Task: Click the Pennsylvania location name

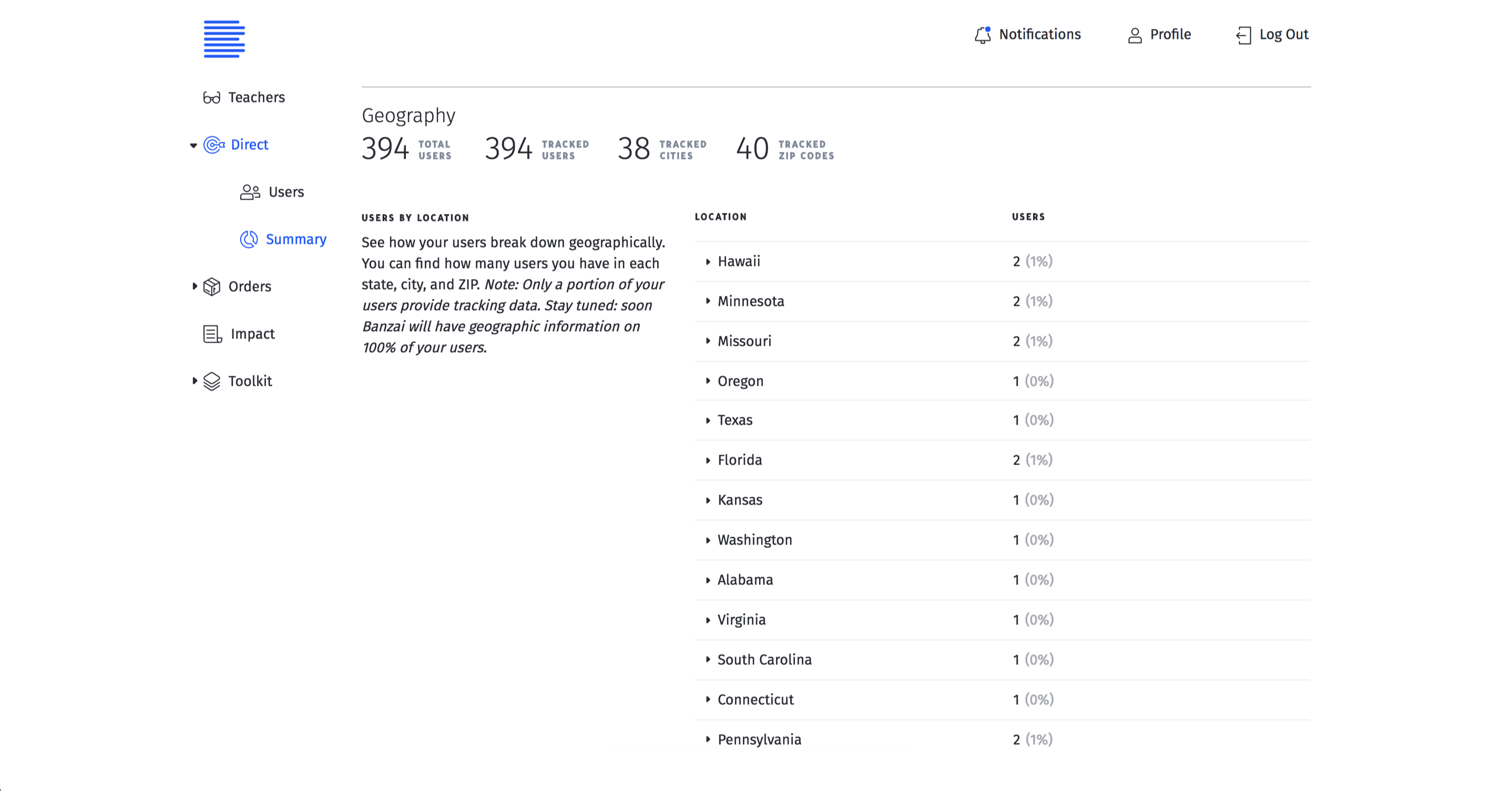Action: [x=760, y=740]
